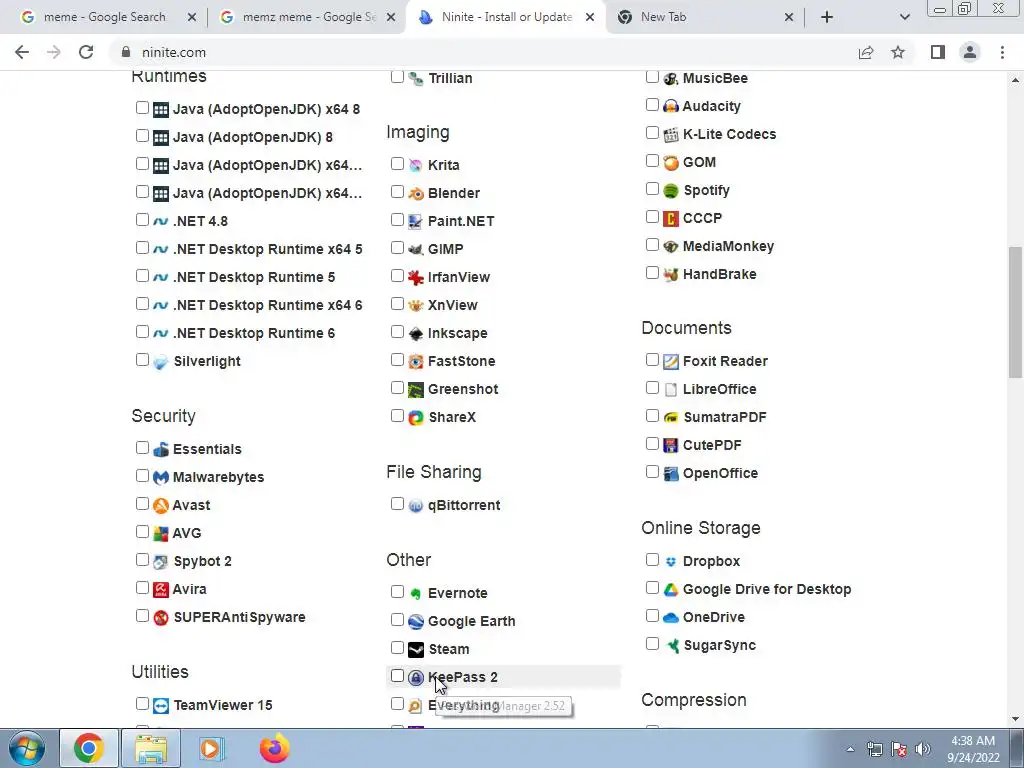Open the Chrome three-dot menu
1024x768 pixels.
(x=1002, y=52)
